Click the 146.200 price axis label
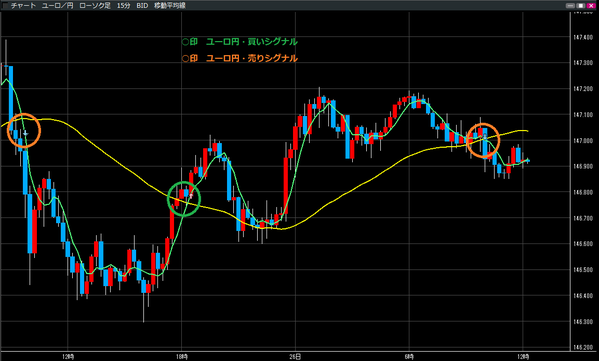This screenshot has width=599, height=361. (x=583, y=348)
